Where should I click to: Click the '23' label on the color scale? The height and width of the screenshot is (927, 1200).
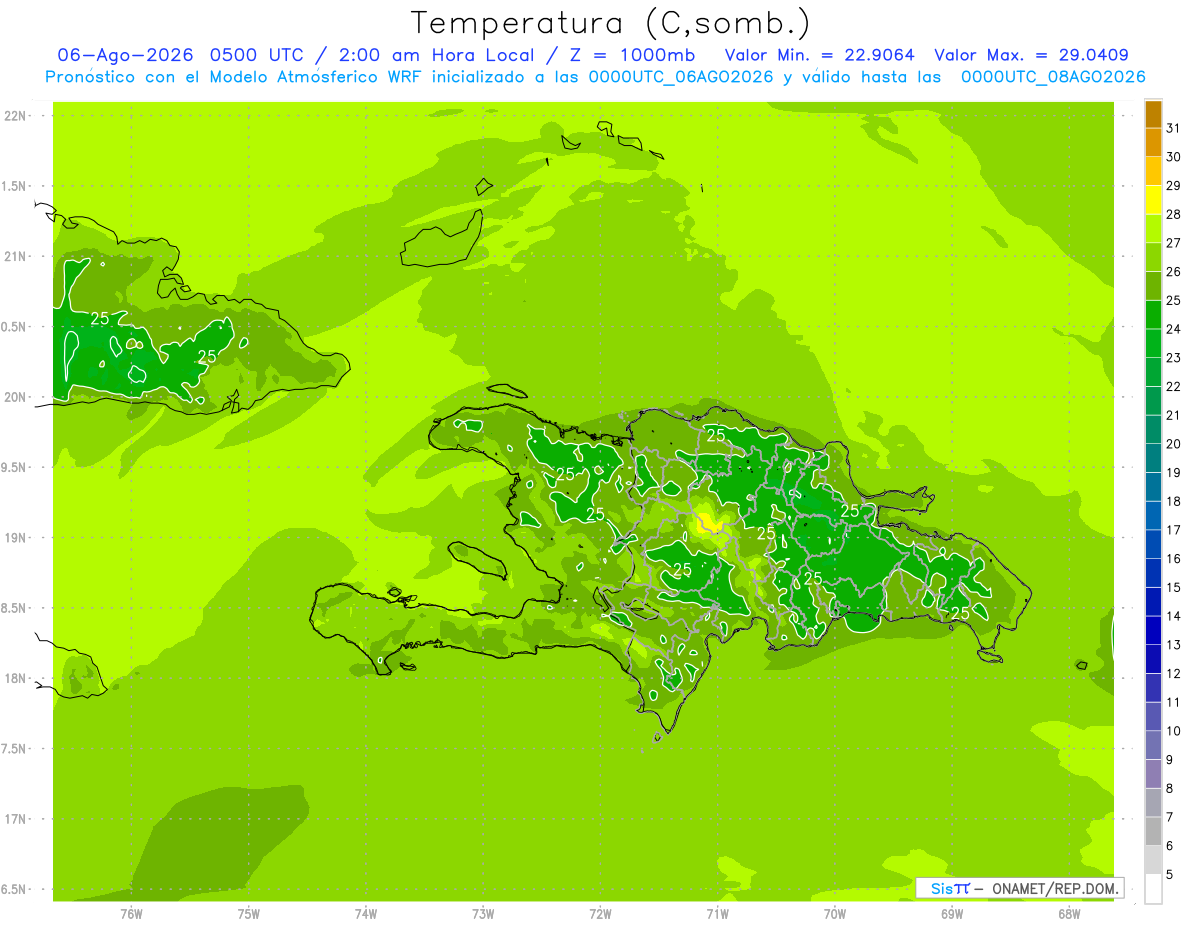[x=1174, y=358]
